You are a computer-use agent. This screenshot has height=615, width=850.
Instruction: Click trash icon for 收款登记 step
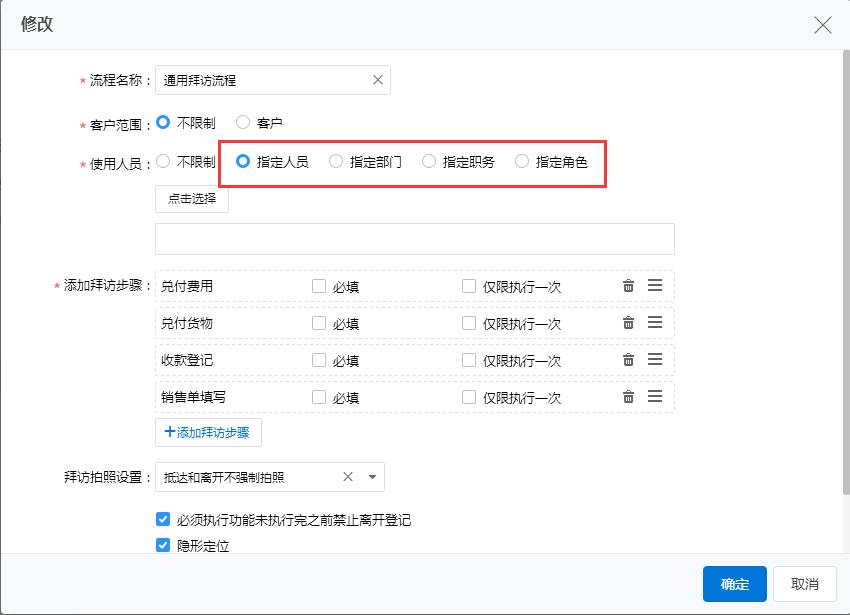(628, 360)
